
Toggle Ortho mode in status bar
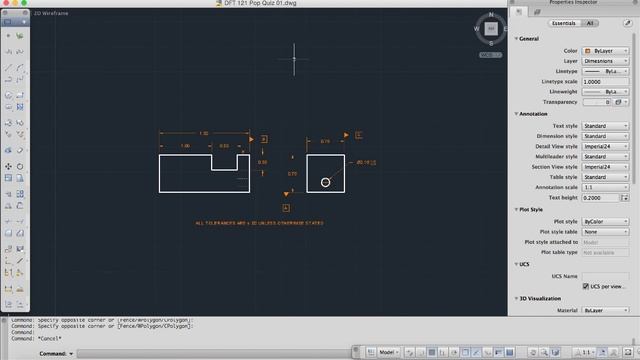[443, 352]
